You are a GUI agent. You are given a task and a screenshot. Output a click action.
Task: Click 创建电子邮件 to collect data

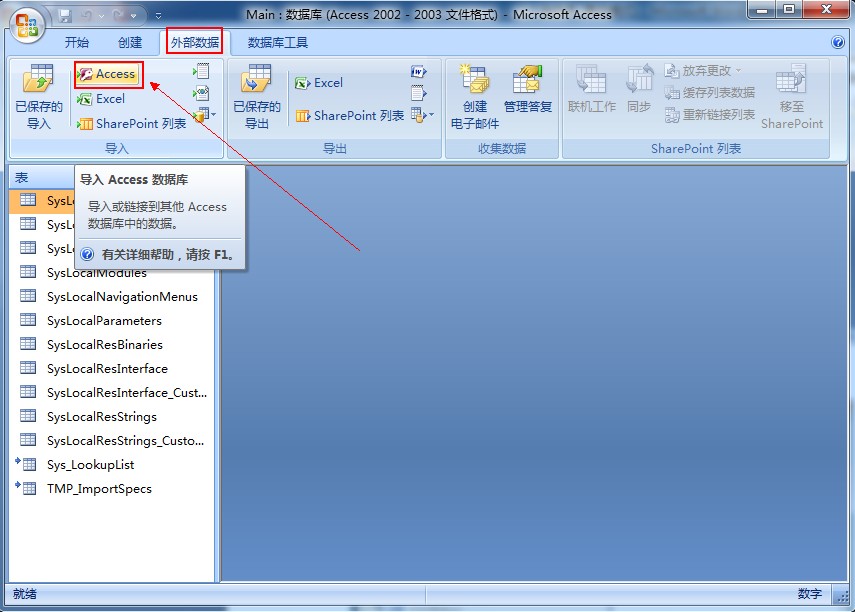pyautogui.click(x=475, y=97)
